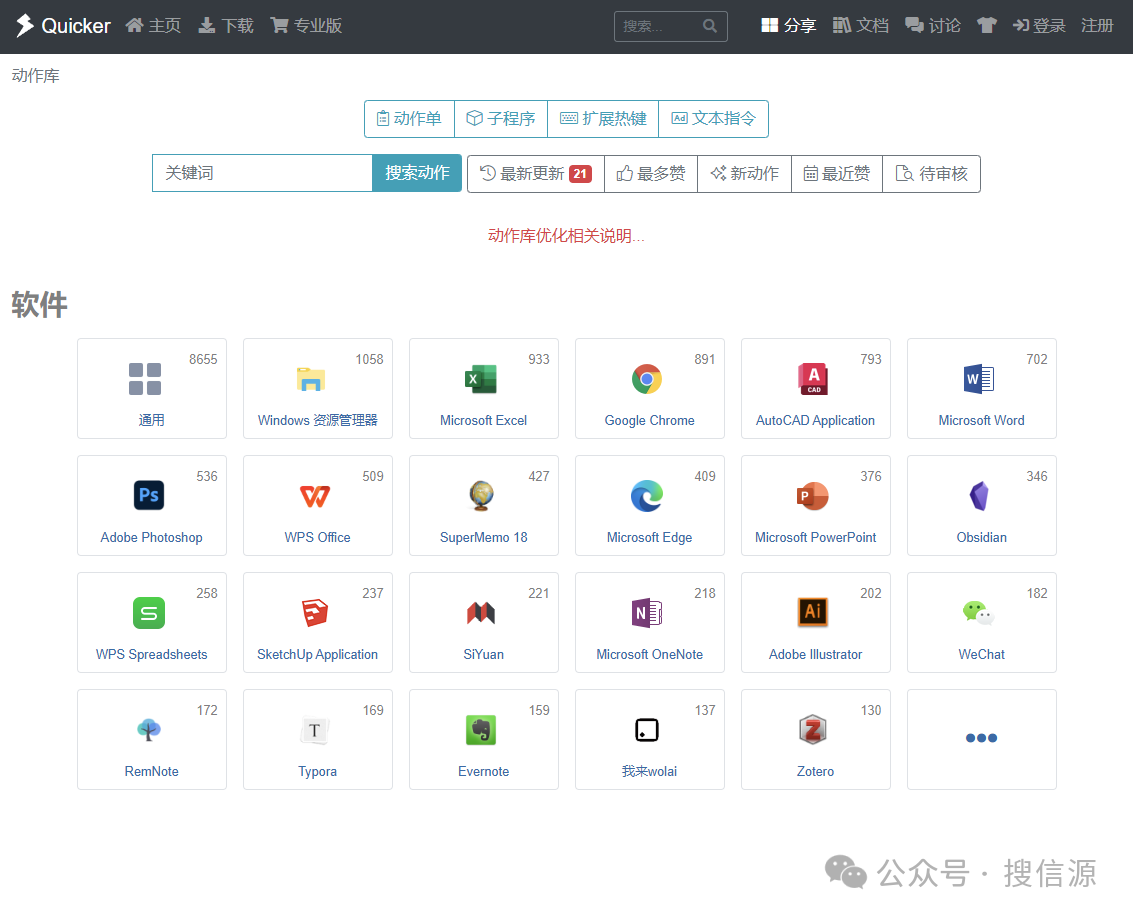Open Windows 资源管理器 folder icon
The width and height of the screenshot is (1133, 918).
pyautogui.click(x=311, y=379)
